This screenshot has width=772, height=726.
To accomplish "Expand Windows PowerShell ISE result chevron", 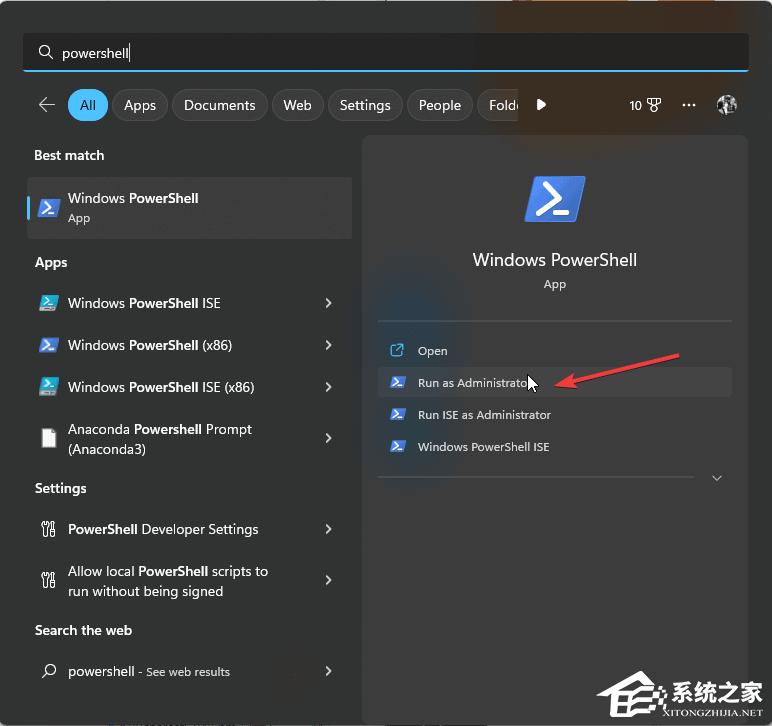I will click(328, 303).
